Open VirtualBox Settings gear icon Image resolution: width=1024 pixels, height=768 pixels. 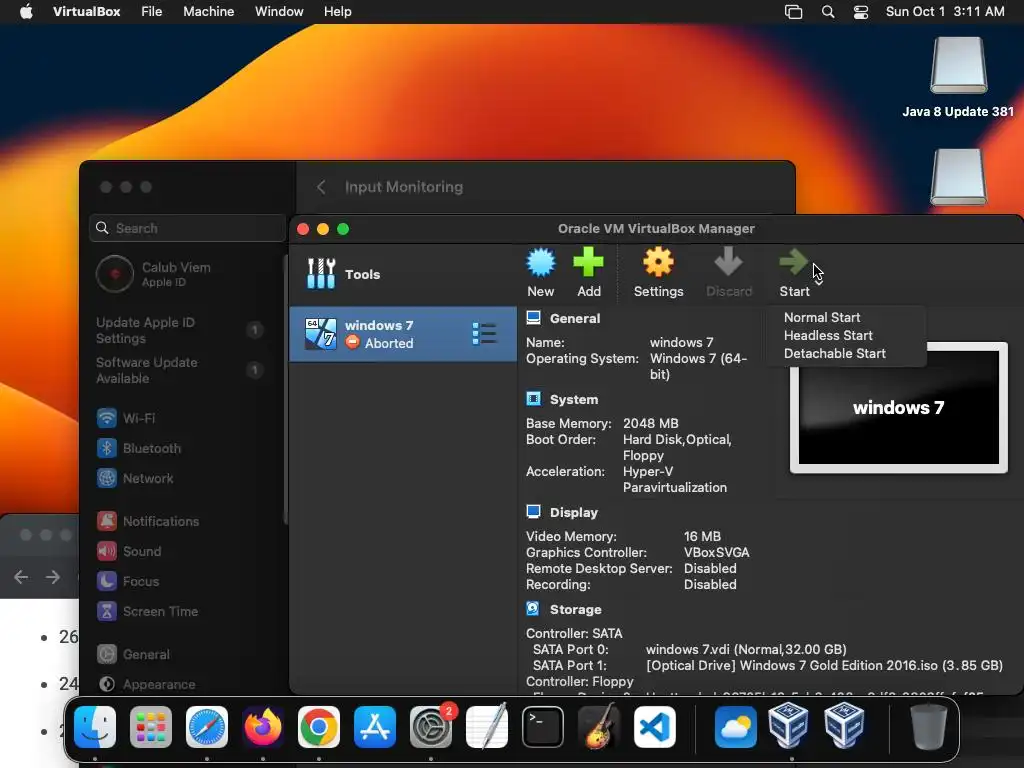[x=658, y=263]
